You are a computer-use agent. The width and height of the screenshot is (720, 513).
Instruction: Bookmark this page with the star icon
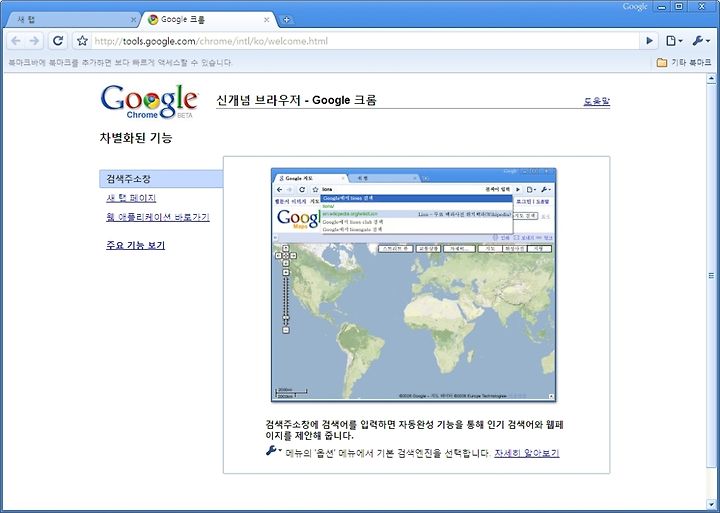pyautogui.click(x=82, y=41)
